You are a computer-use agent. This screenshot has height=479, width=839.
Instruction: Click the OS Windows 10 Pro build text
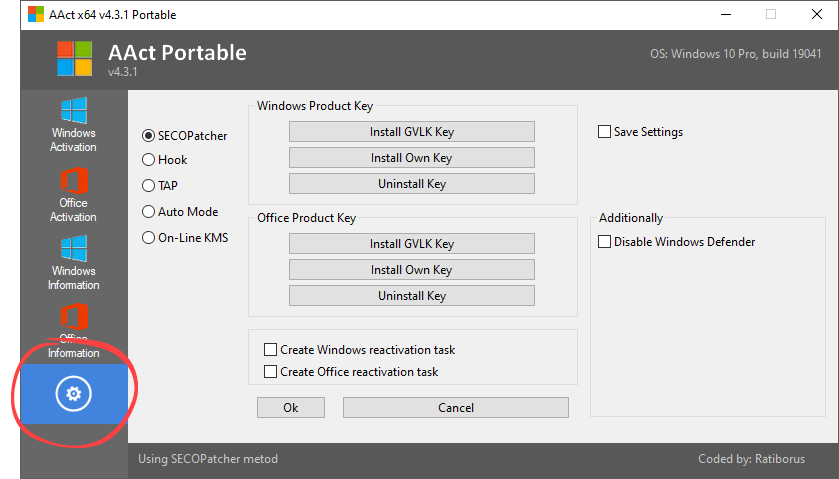pos(736,54)
